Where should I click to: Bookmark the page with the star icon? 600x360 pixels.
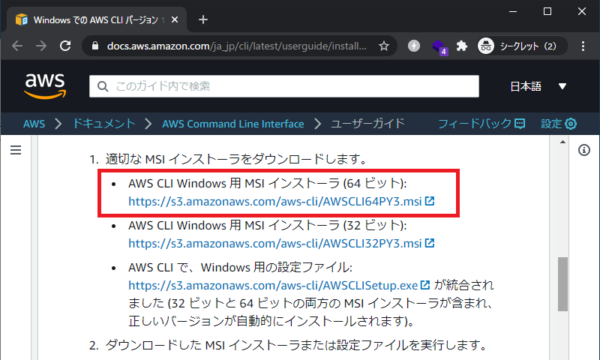pyautogui.click(x=384, y=46)
